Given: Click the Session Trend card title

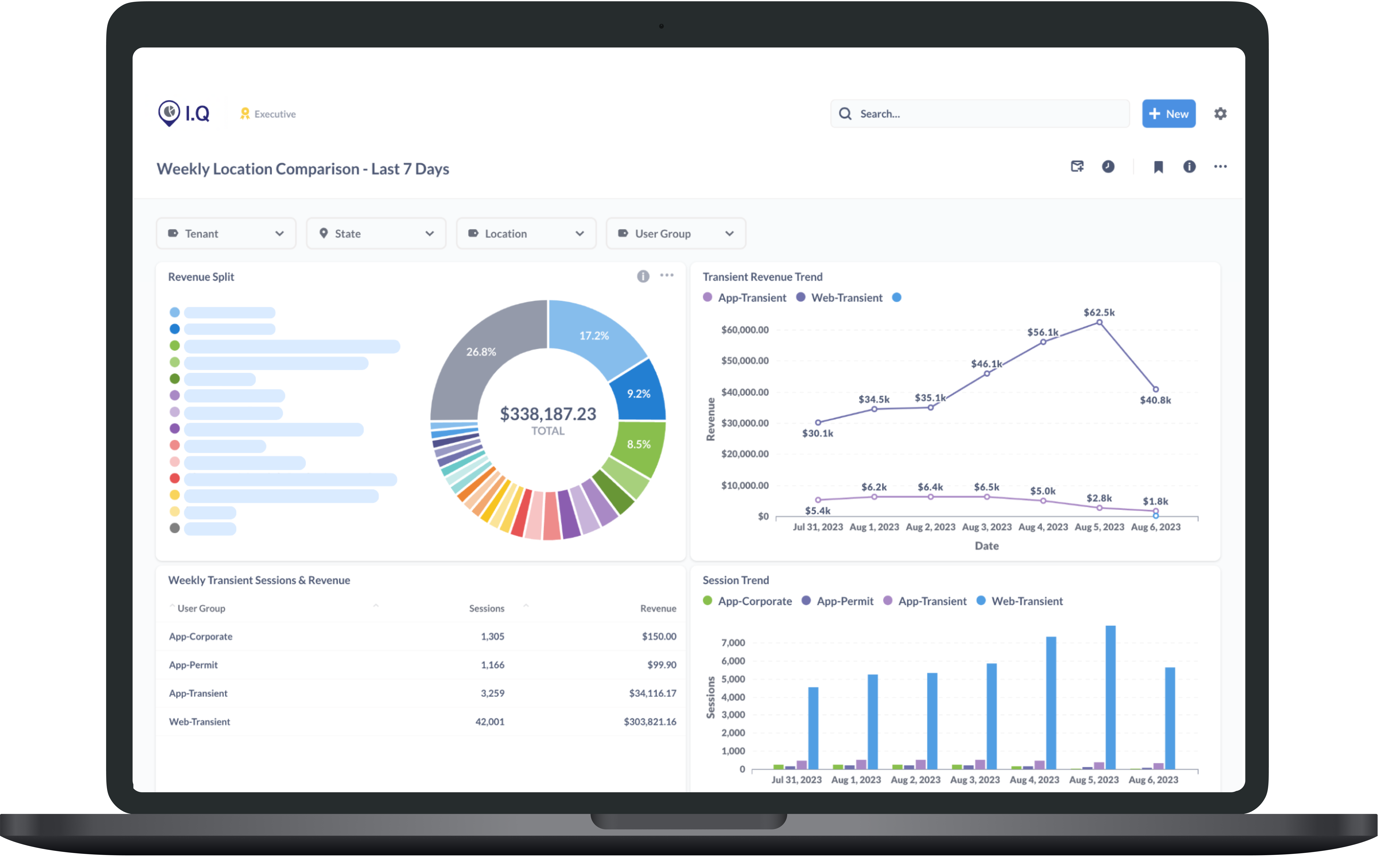Looking at the screenshot, I should (x=735, y=580).
